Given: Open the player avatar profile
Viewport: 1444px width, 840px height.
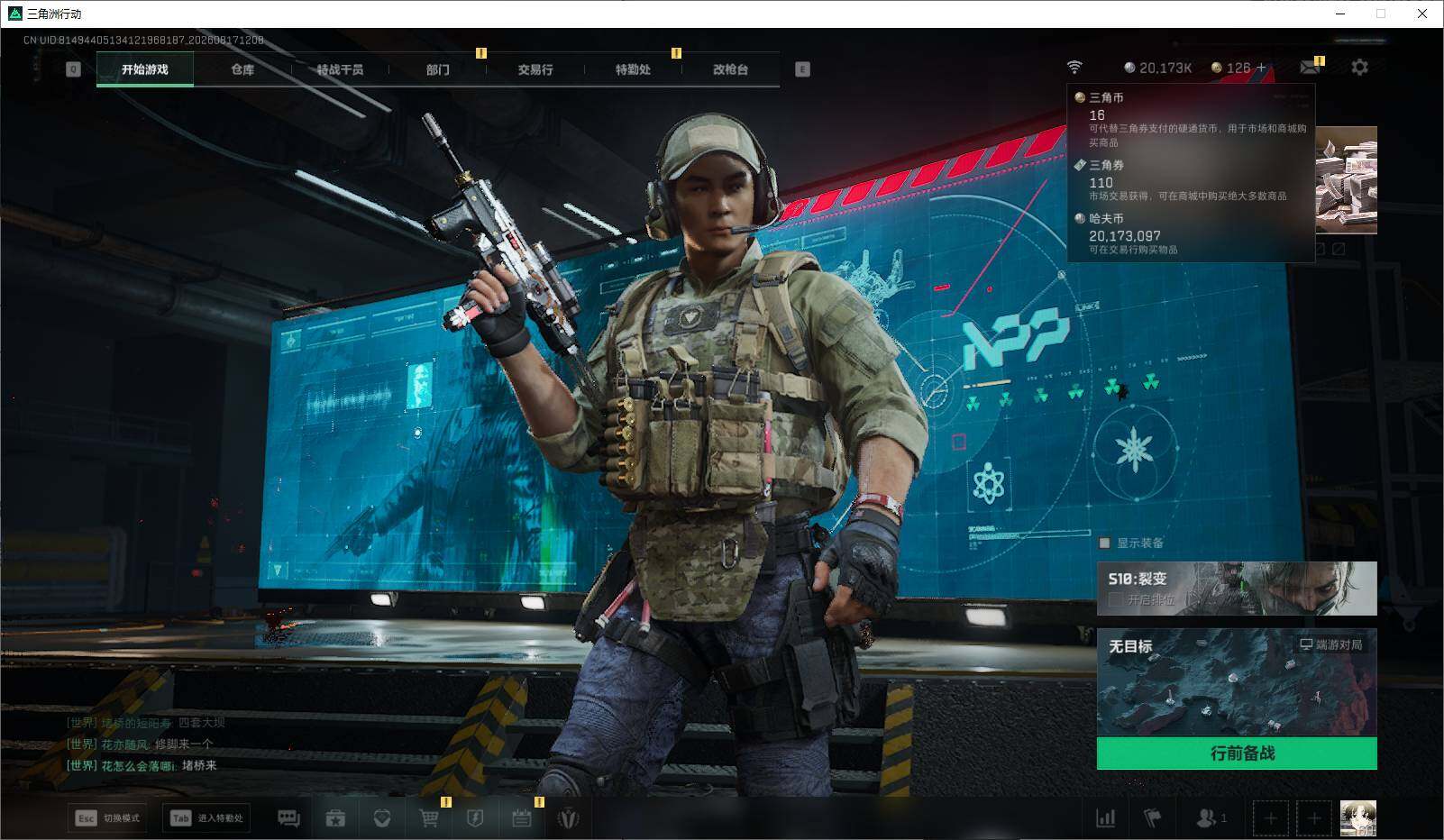Looking at the screenshot, I should 1357,817.
